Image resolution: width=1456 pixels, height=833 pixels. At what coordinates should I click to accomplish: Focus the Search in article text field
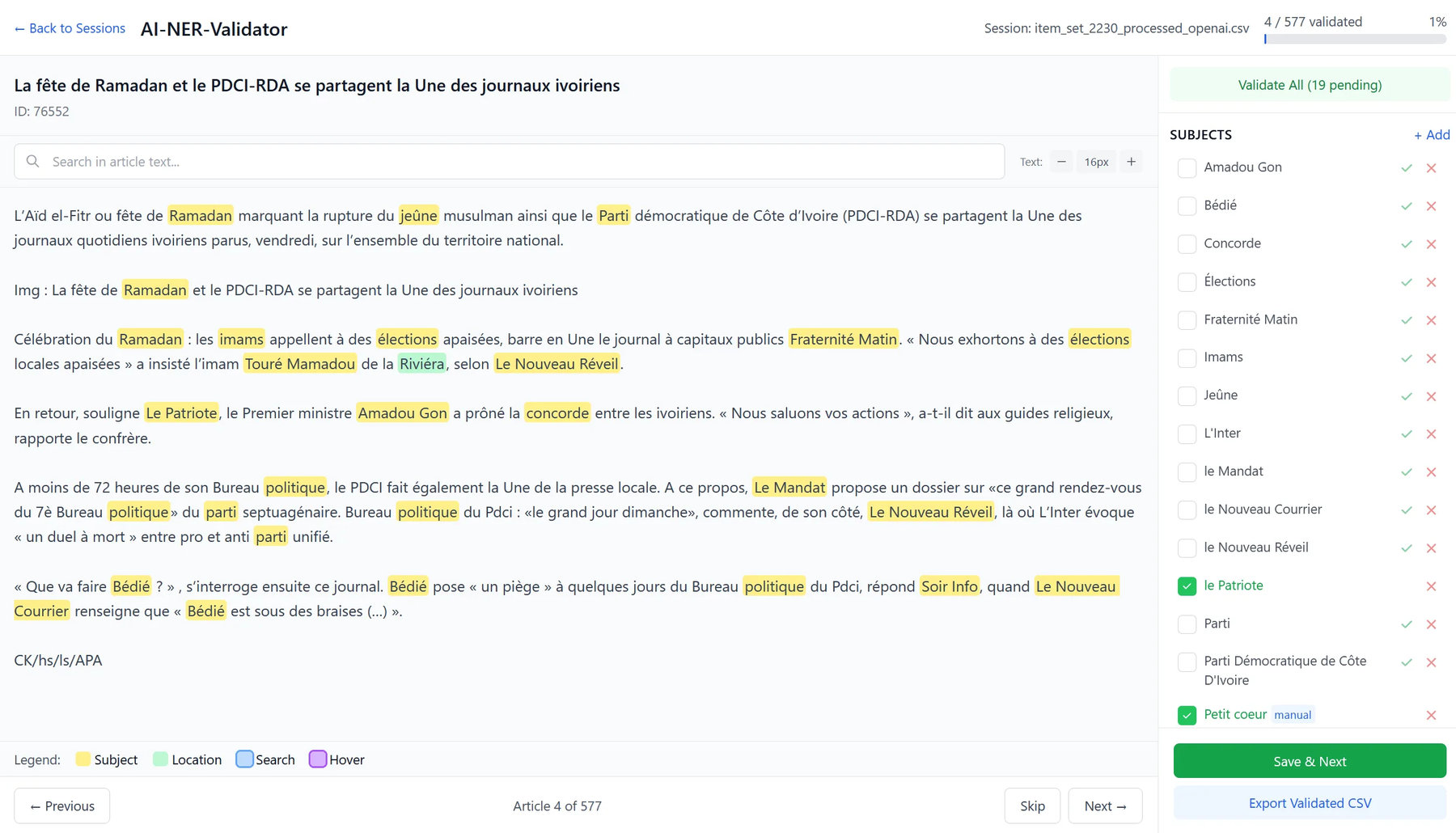click(510, 162)
